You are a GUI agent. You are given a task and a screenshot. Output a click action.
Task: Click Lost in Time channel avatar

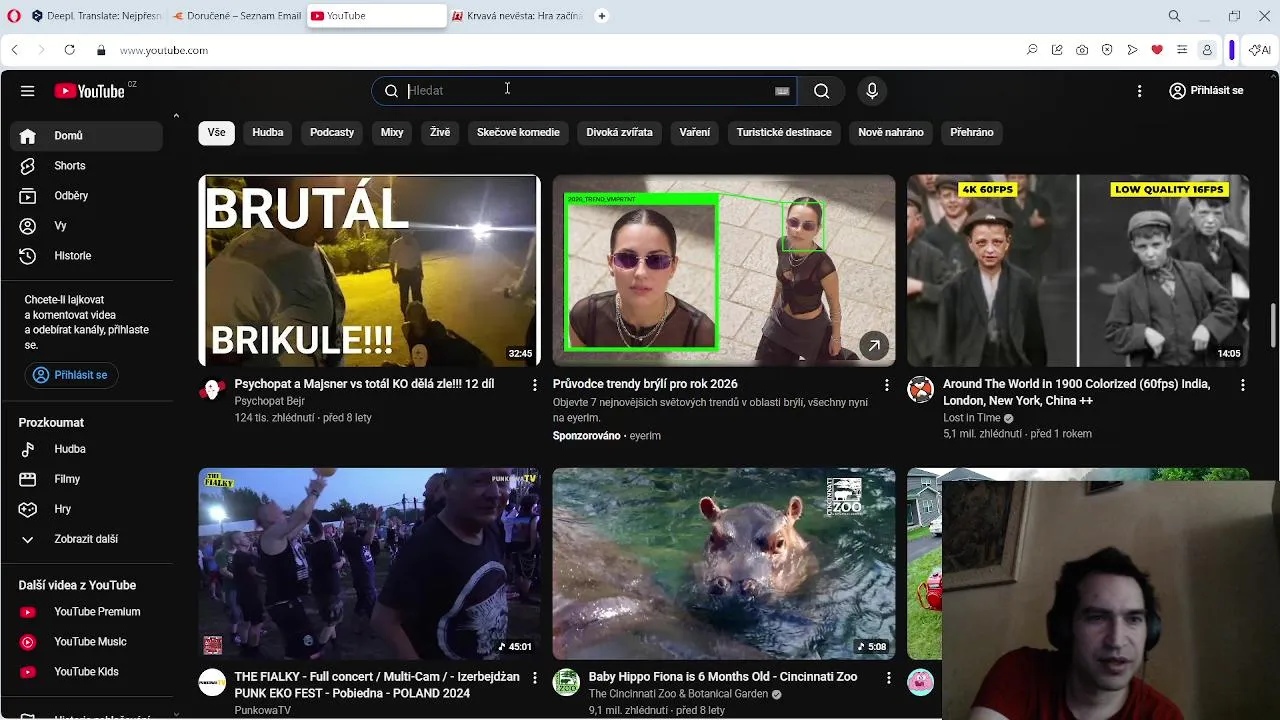[x=920, y=390]
